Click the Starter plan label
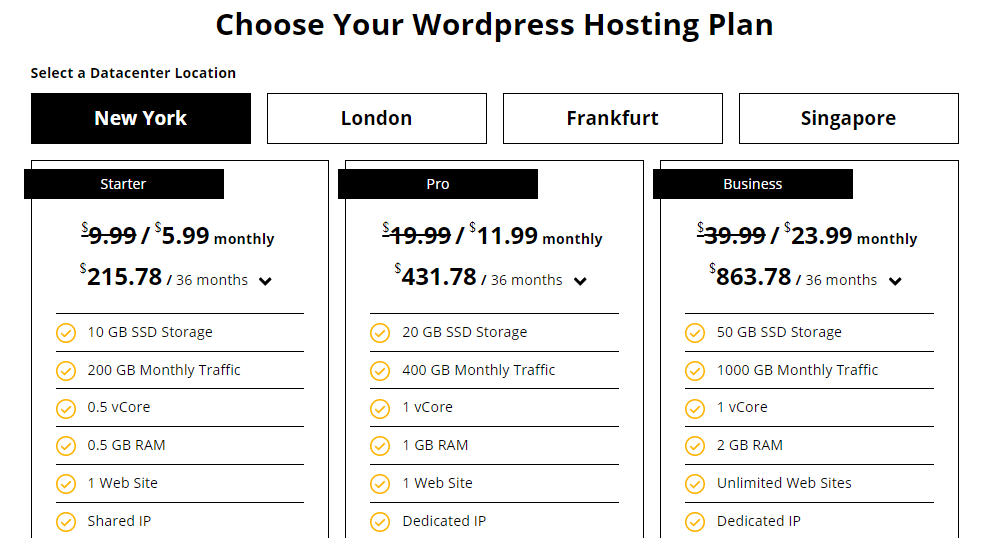This screenshot has width=993, height=538. [x=124, y=184]
